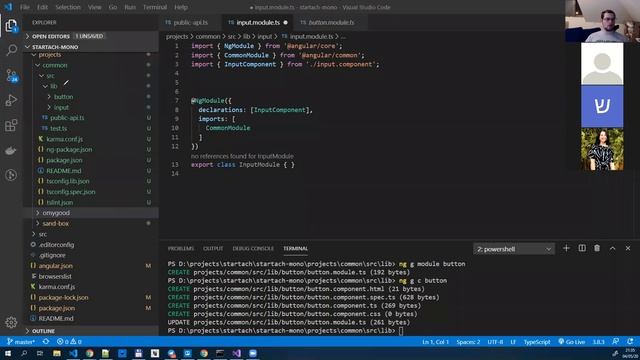The width and height of the screenshot is (640, 360).
Task: Open the Edit menu
Action: (42, 7)
